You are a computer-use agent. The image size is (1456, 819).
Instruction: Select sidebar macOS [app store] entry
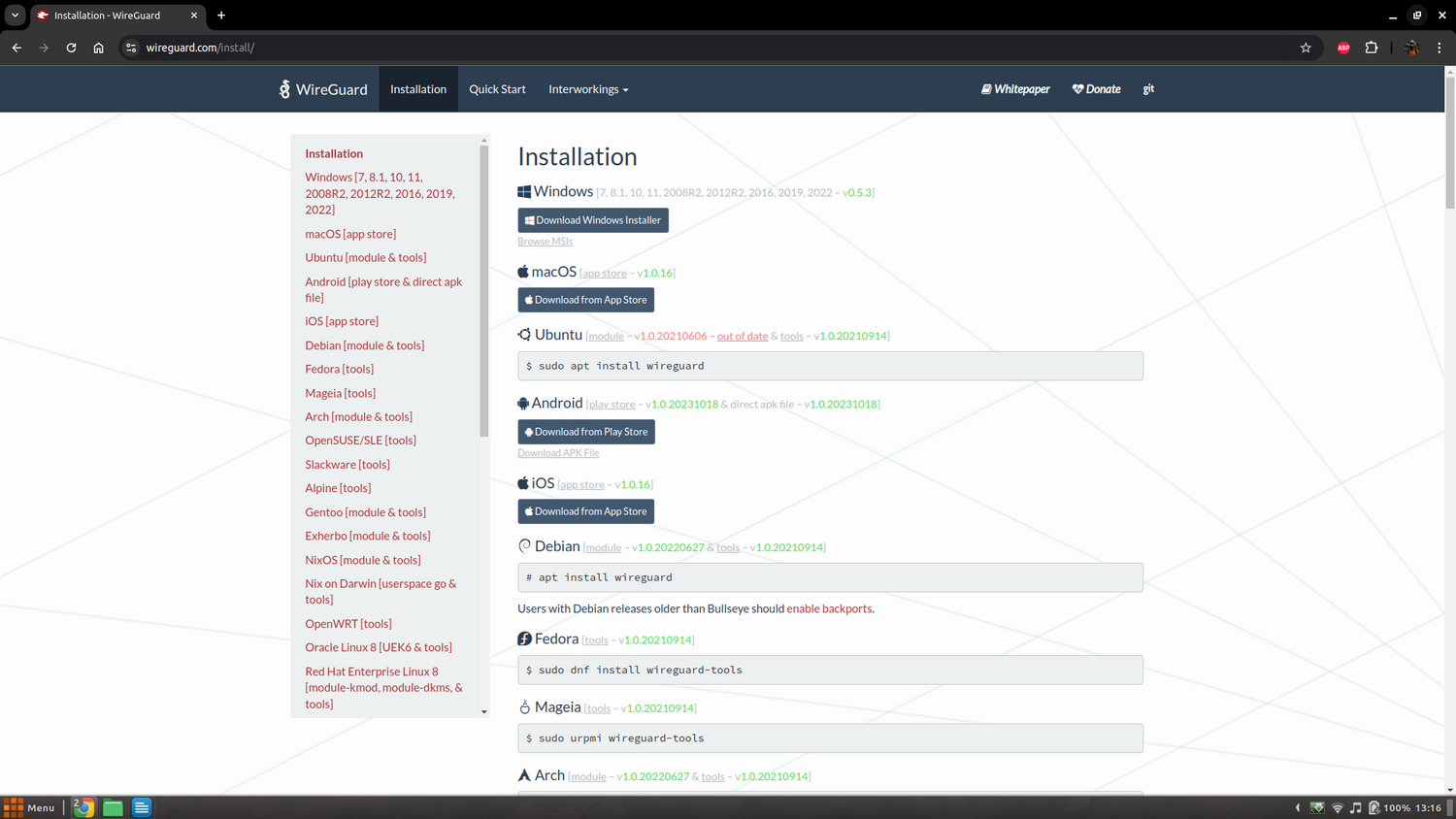click(350, 234)
